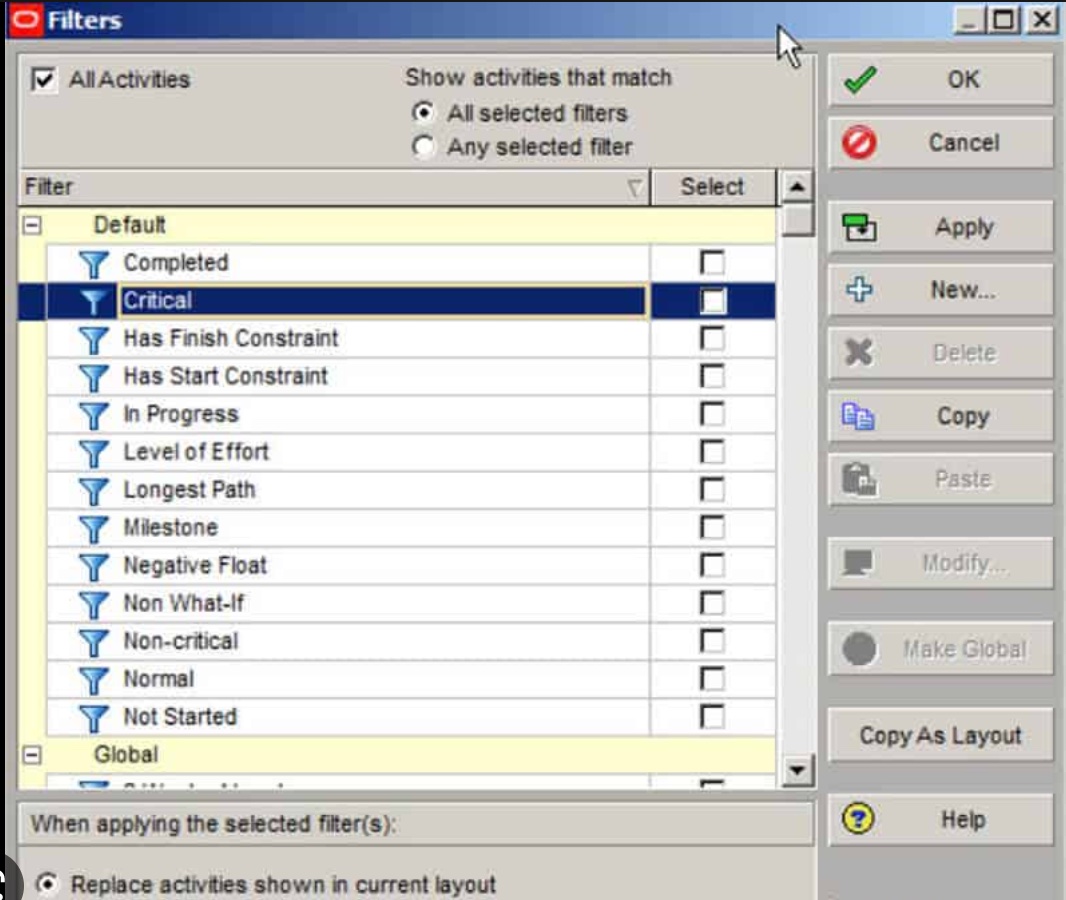Select the Level of Effort filter row

point(411,452)
